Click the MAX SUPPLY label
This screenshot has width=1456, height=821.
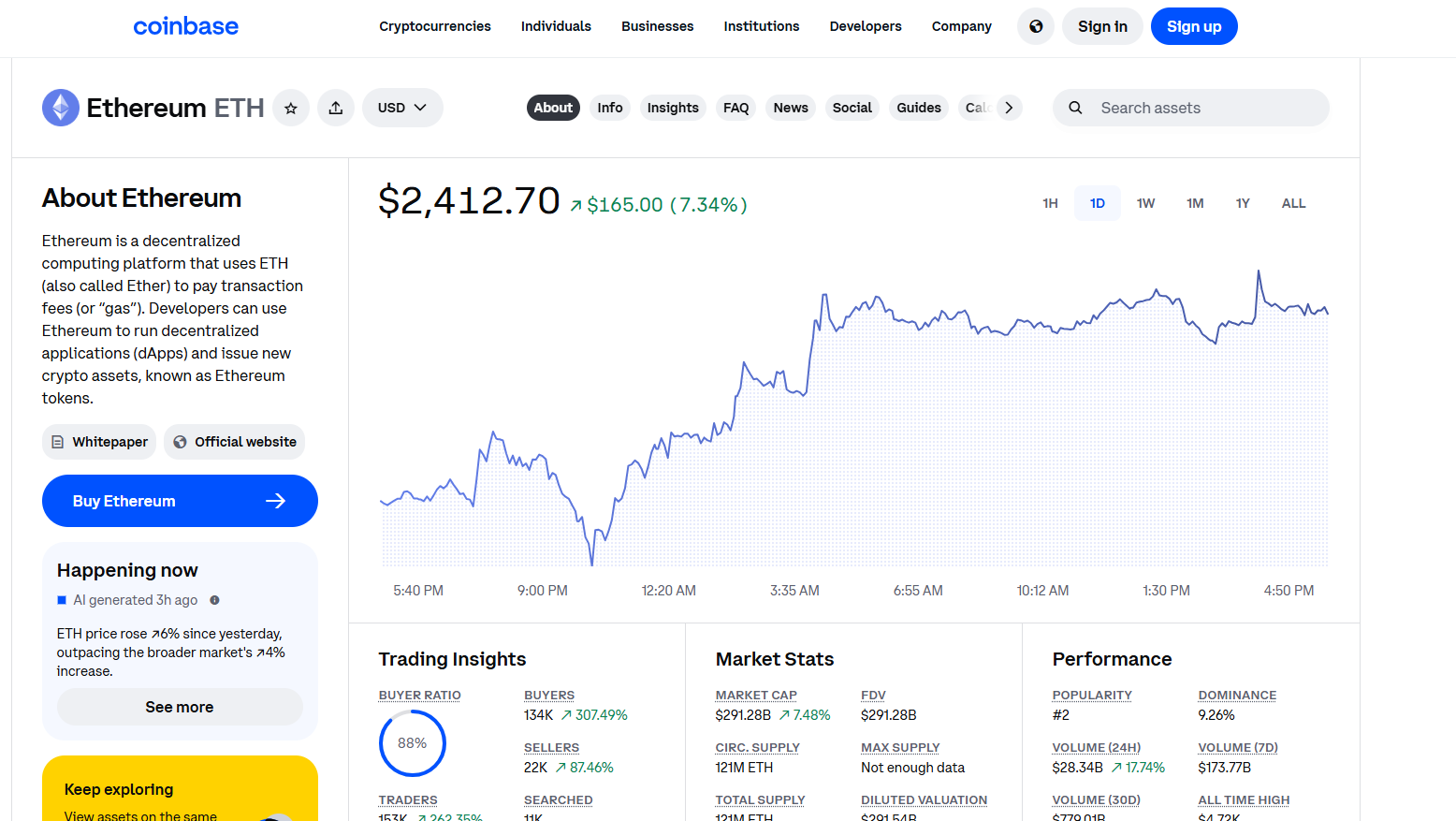tap(900, 748)
